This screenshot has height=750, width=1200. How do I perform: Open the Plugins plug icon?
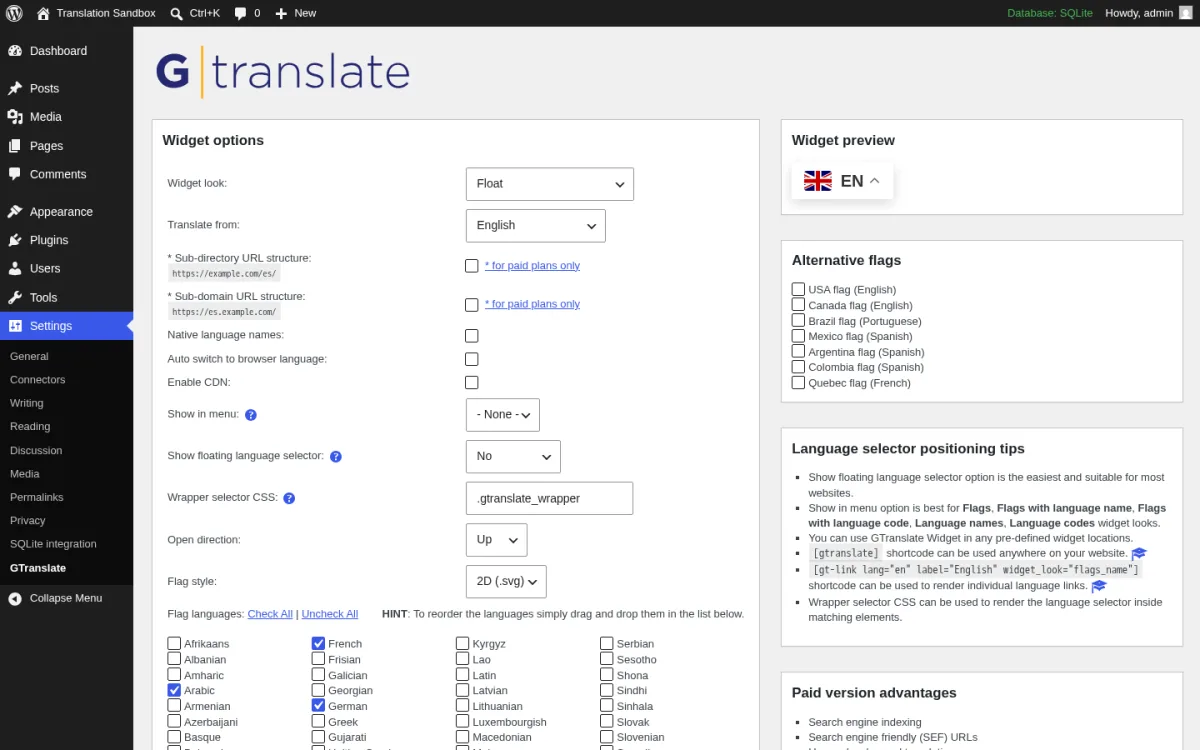[15, 240]
